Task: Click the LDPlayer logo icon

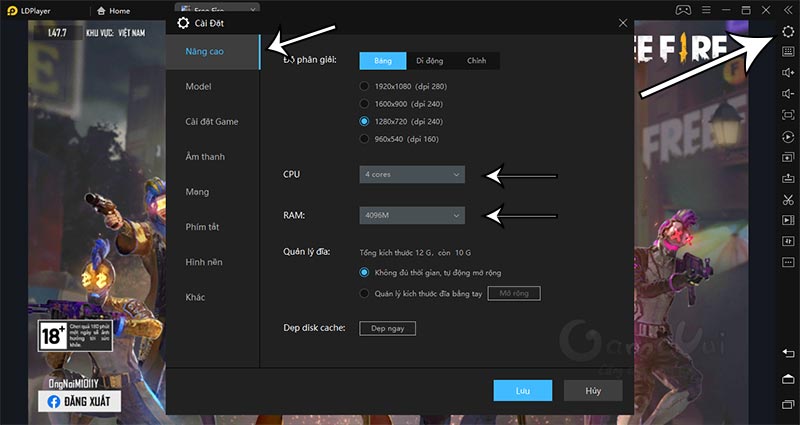Action: click(12, 11)
